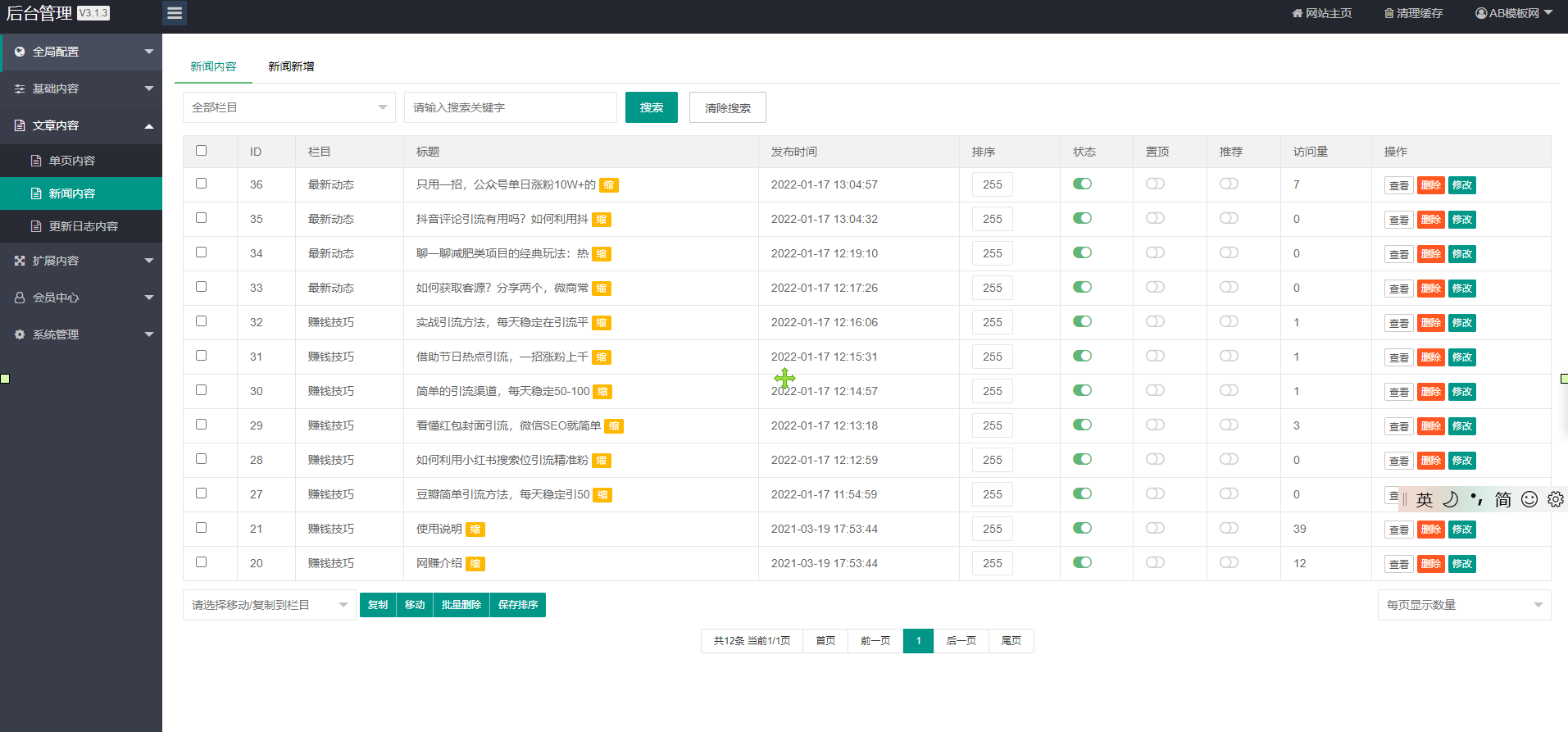1568x732 pixels.
Task: Click the user icon for 会员中心
Action: (x=20, y=298)
